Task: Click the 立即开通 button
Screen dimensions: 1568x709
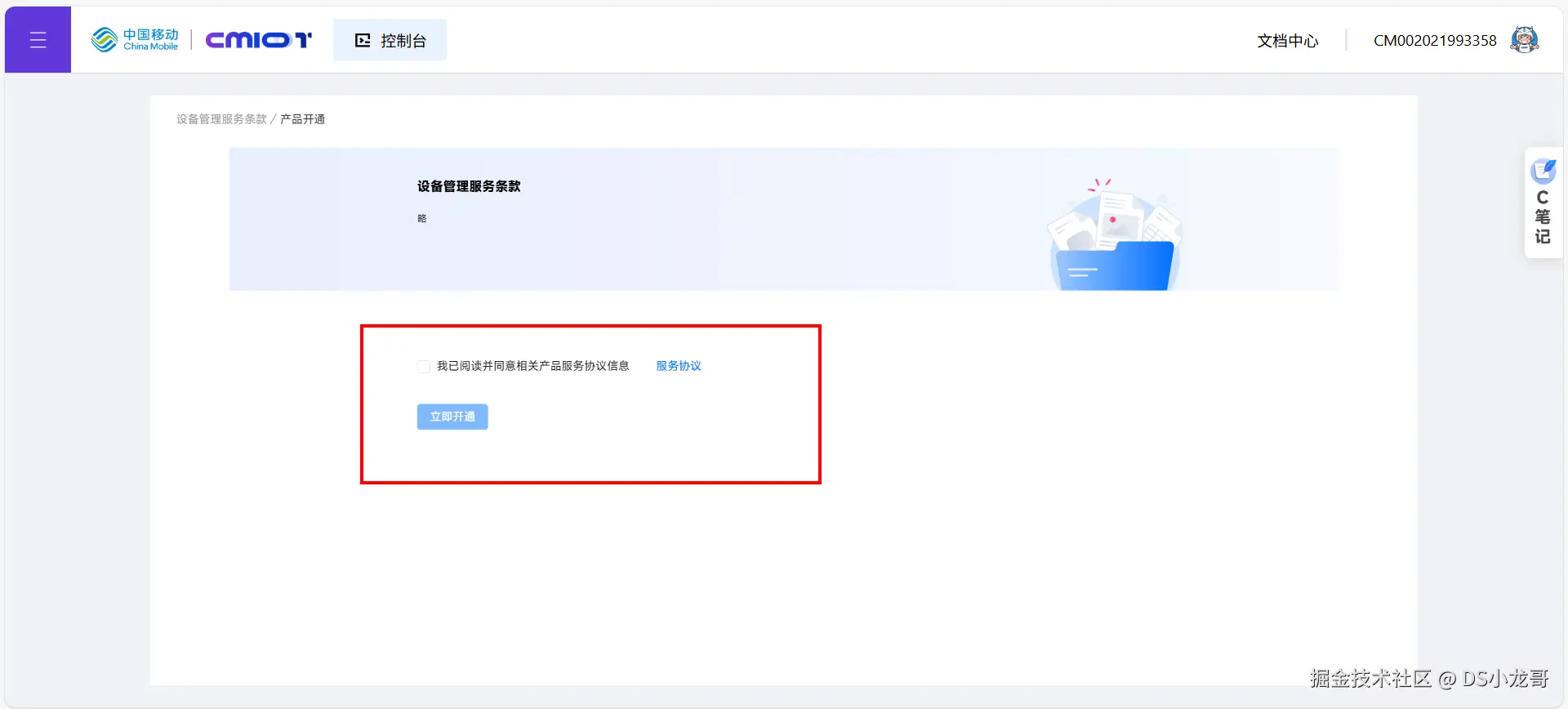Action: [x=452, y=417]
